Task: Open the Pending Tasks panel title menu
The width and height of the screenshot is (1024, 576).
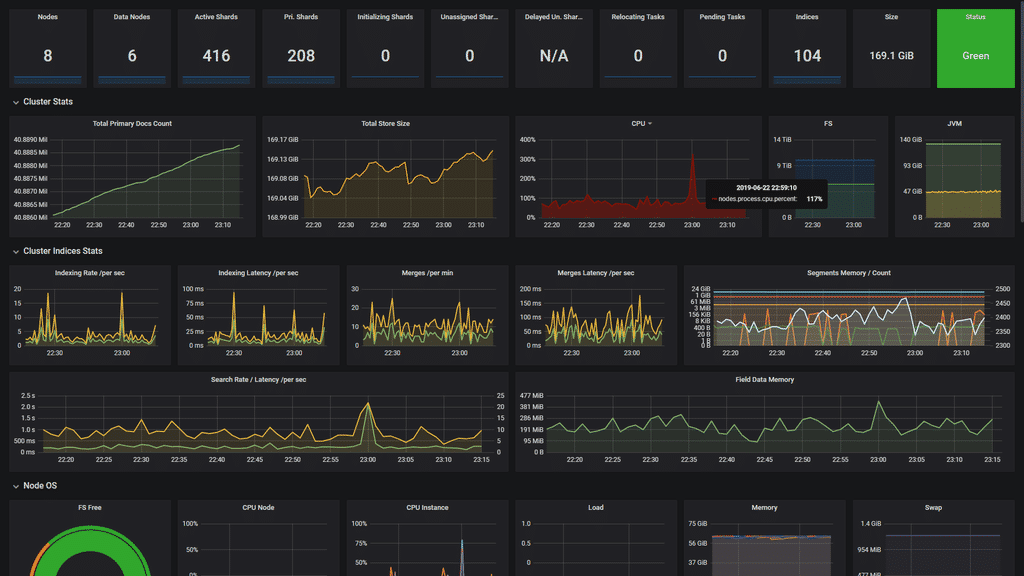Action: click(x=722, y=17)
